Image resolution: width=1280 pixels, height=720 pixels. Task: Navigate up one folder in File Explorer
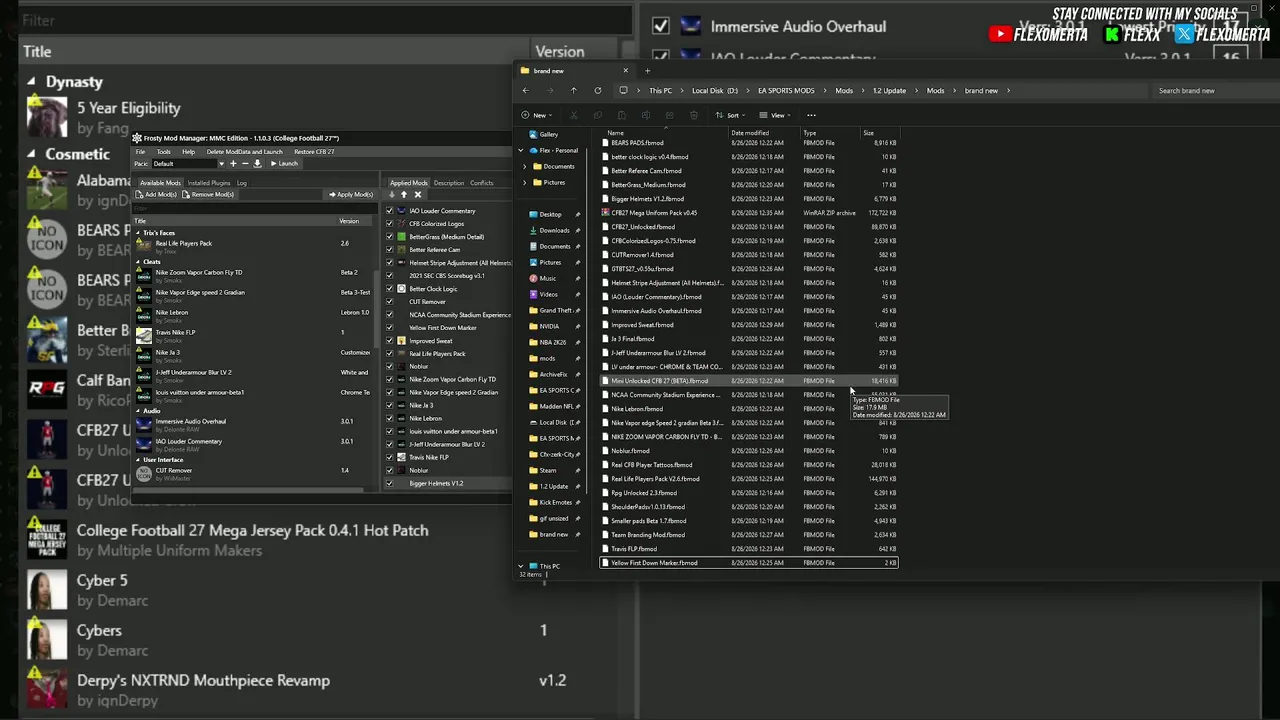point(573,91)
